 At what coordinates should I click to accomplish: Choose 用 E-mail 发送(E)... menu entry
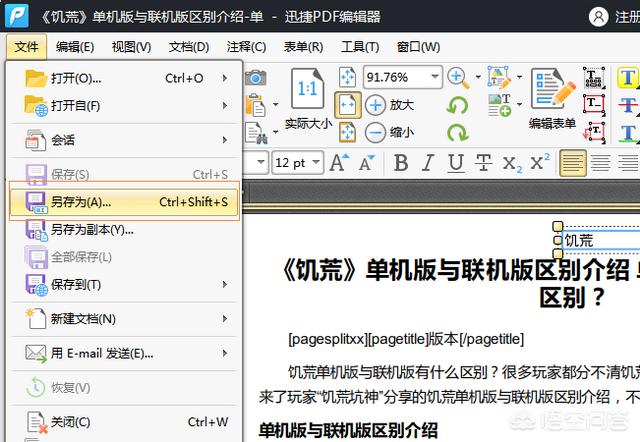pos(124,353)
